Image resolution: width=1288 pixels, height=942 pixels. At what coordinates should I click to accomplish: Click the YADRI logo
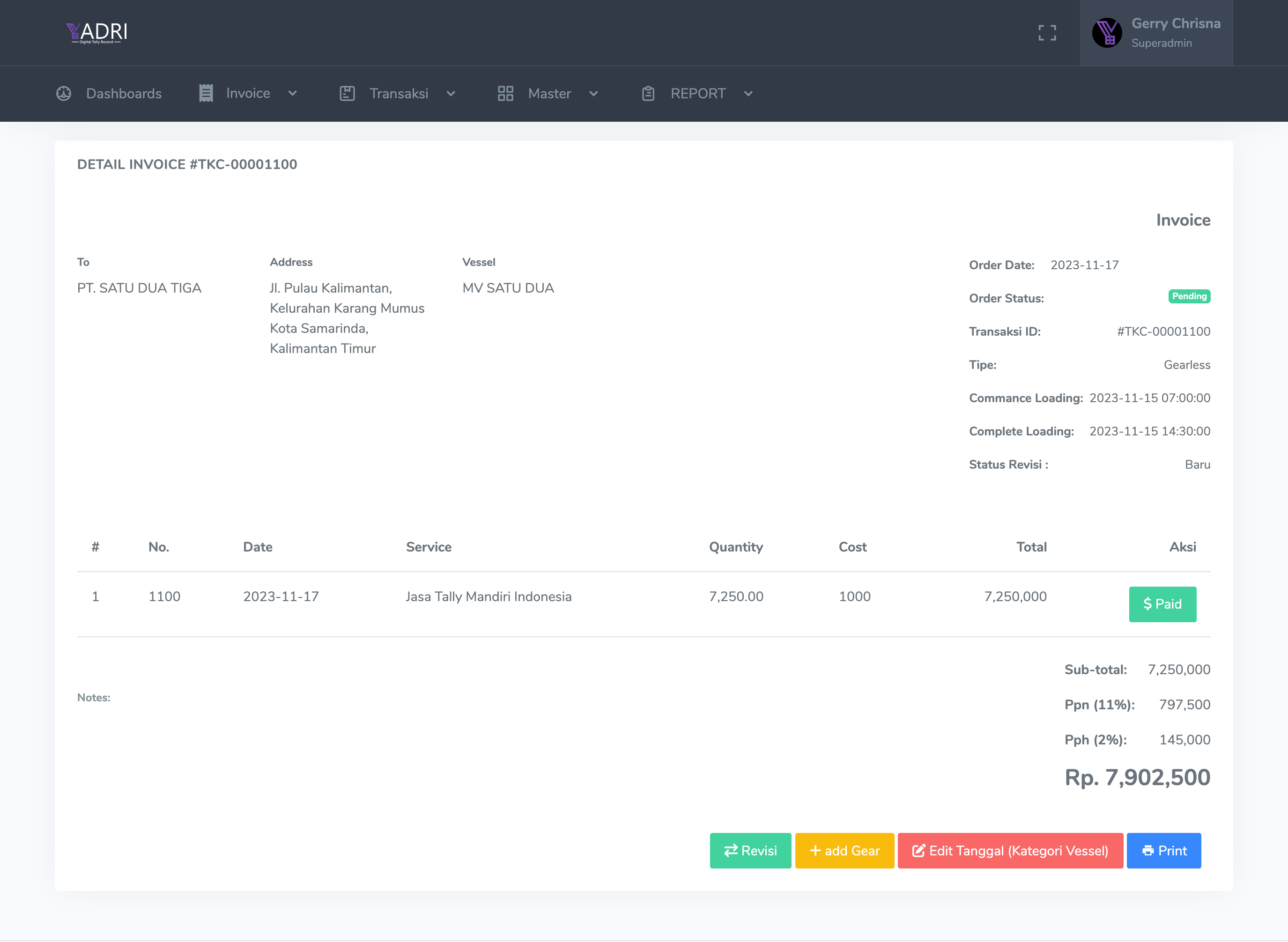tap(96, 32)
